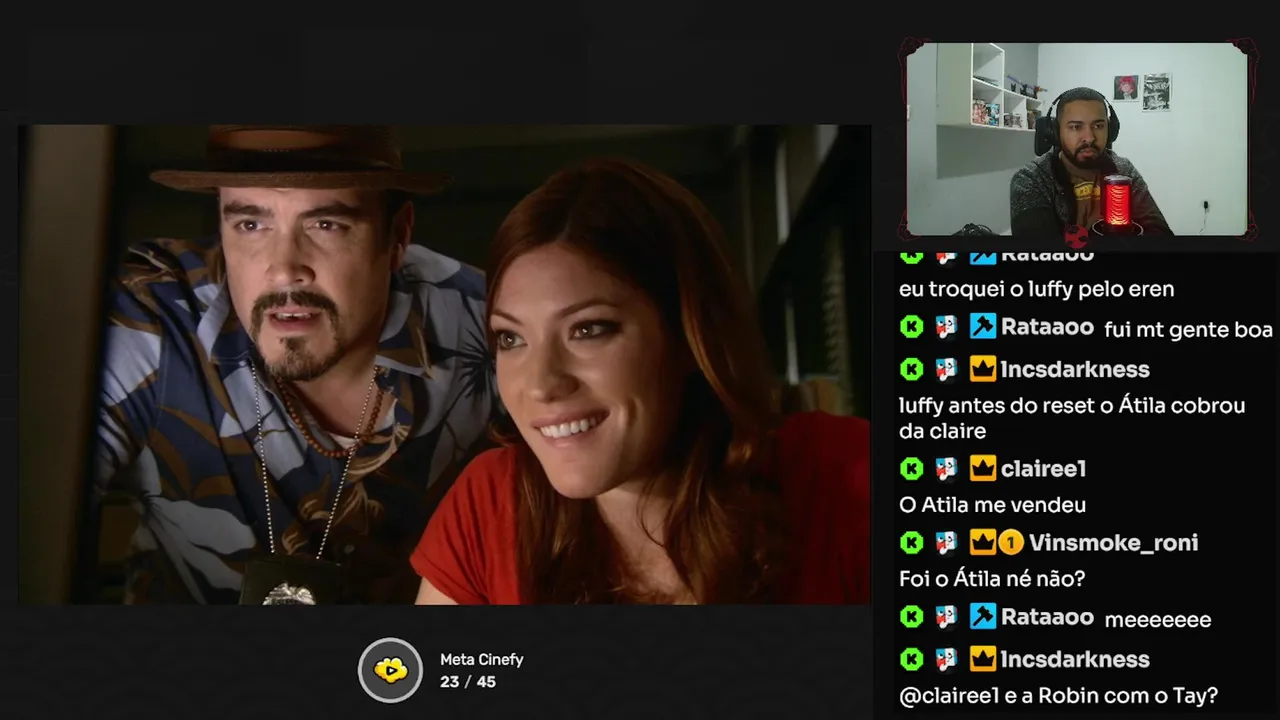This screenshot has height=720, width=1280.
Task: Click the green Kick badge on the "meeeeeee" row
Action: coord(911,616)
